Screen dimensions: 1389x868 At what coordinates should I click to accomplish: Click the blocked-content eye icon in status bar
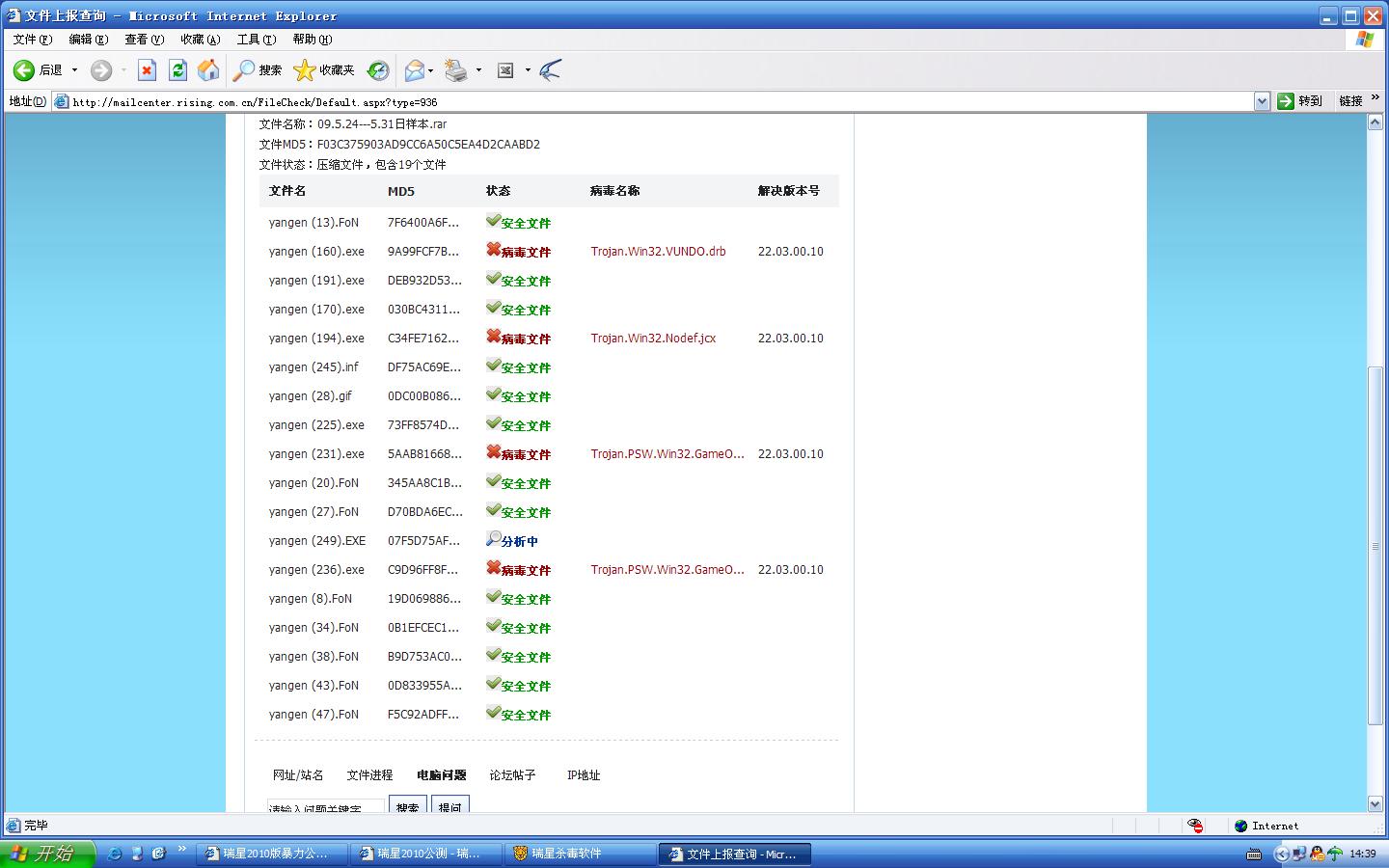click(x=1195, y=826)
